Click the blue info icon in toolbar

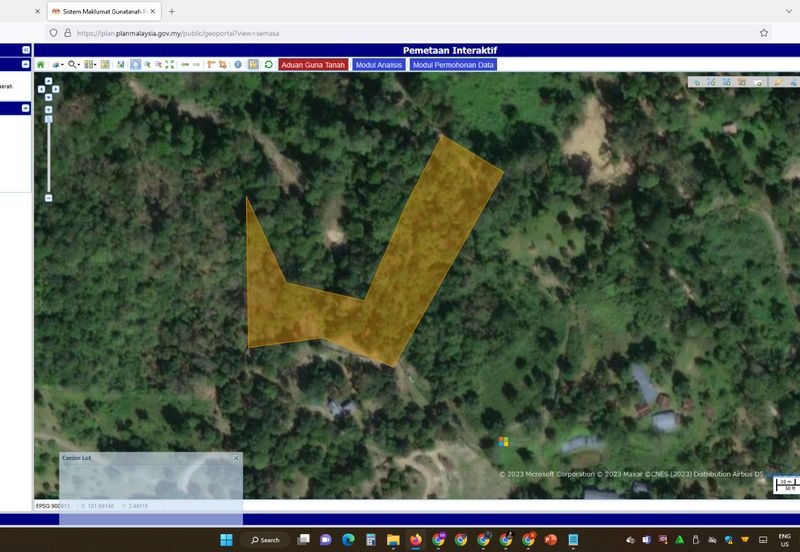tap(237, 64)
